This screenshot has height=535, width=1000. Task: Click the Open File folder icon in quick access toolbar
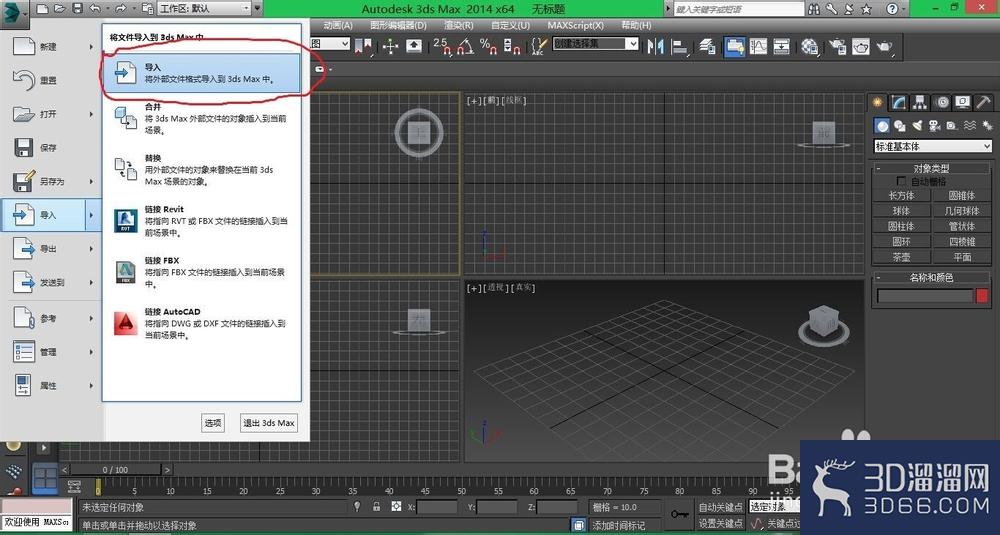(60, 8)
